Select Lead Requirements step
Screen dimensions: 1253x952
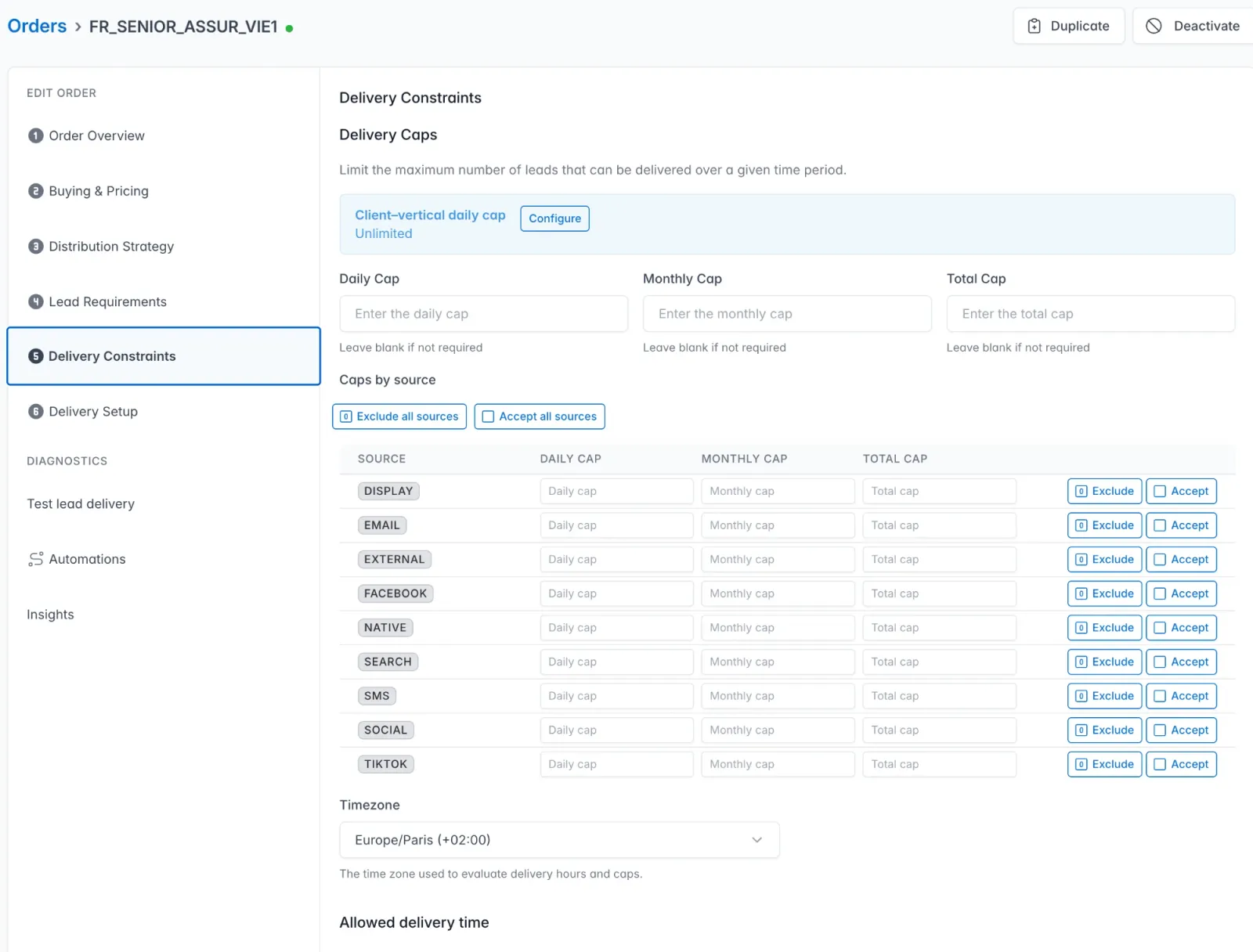click(x=164, y=301)
